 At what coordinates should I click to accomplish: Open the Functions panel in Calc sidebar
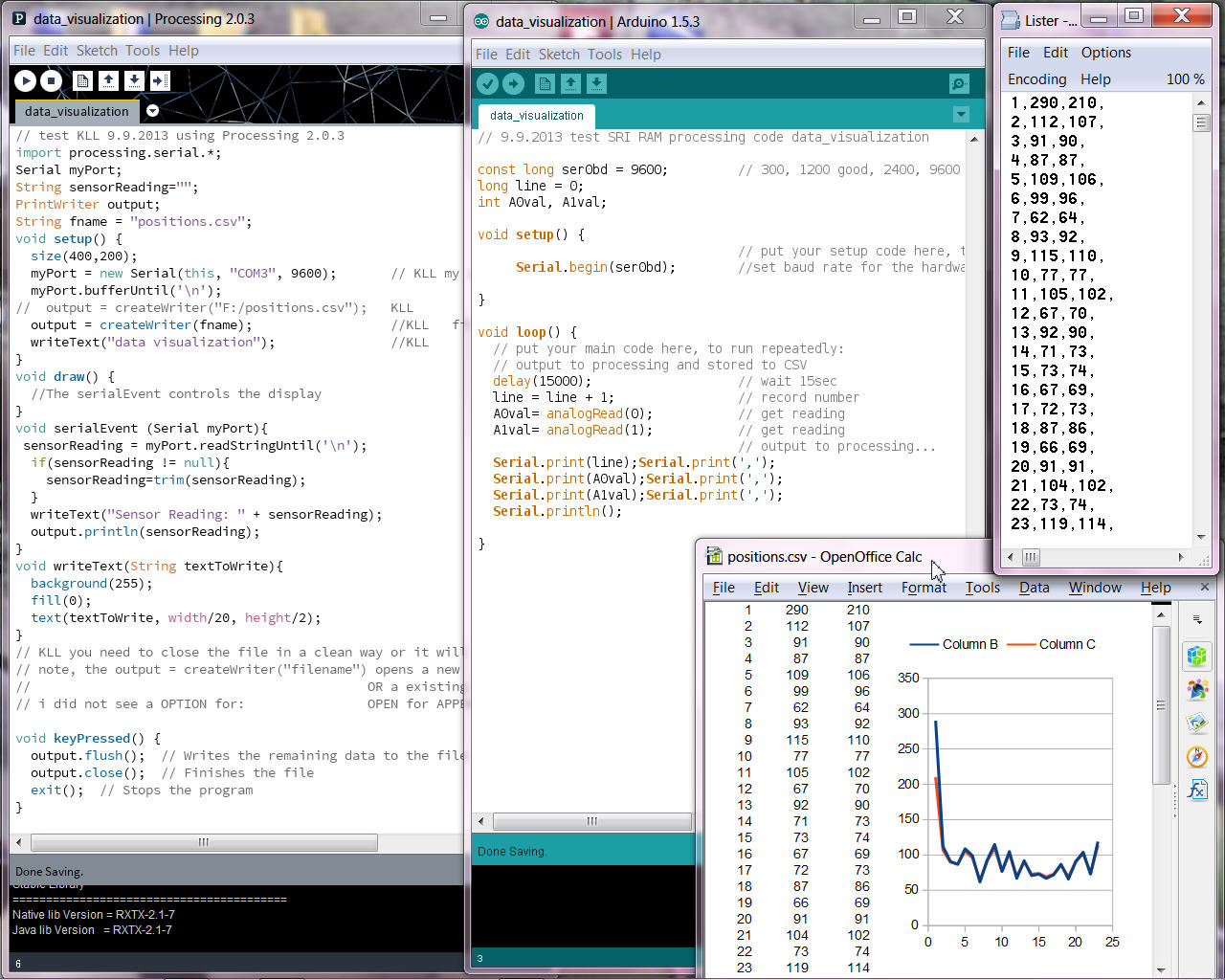pyautogui.click(x=1197, y=790)
